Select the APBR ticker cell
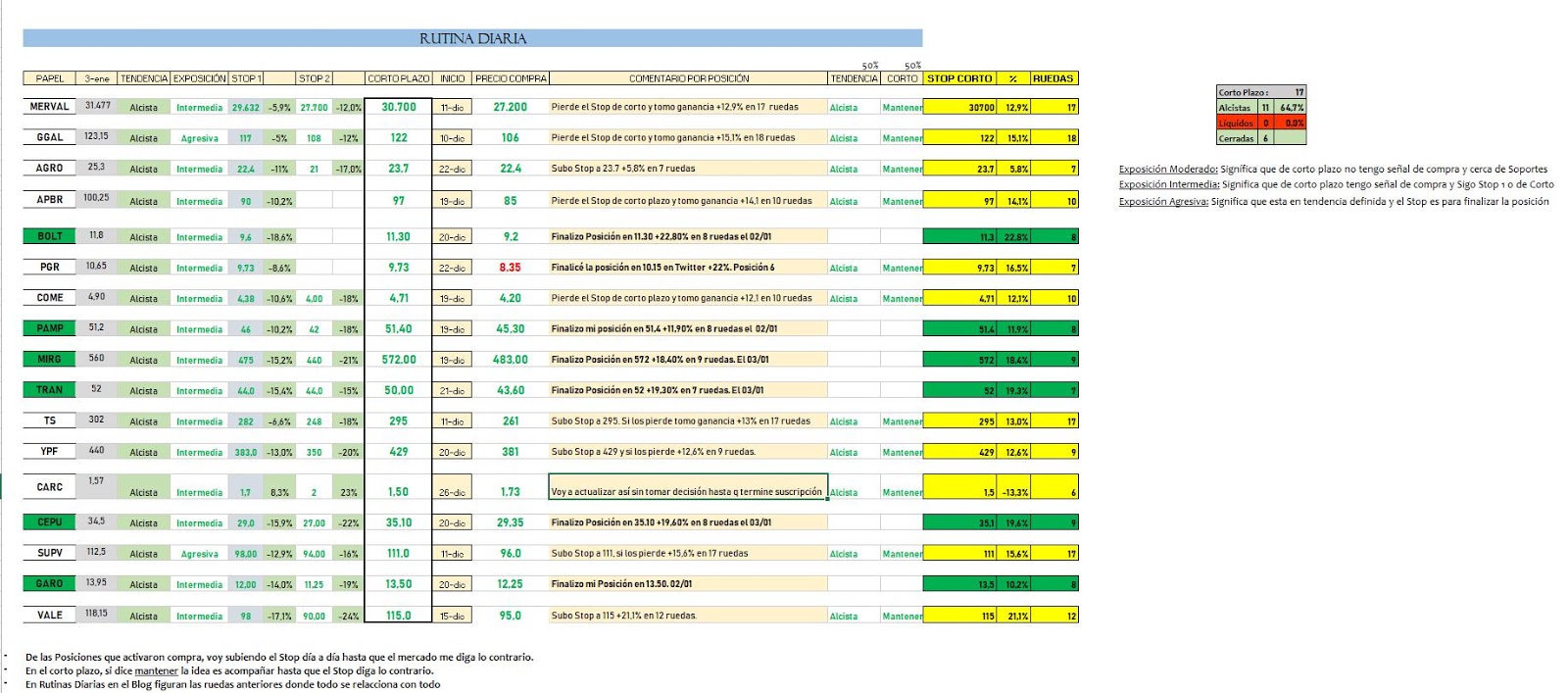The height and width of the screenshot is (693, 1568). [50, 199]
